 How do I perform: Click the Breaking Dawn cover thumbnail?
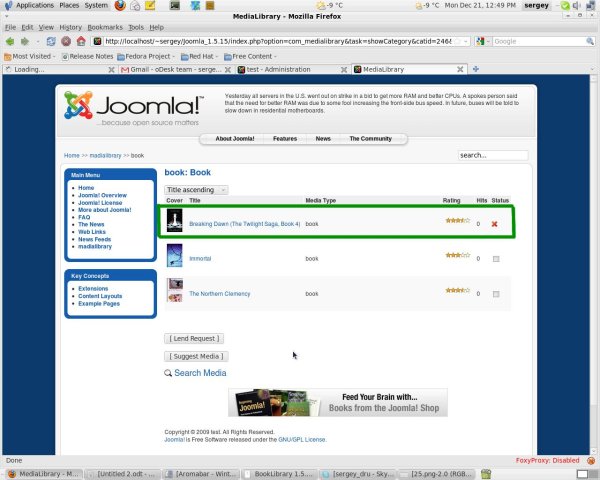(x=174, y=220)
